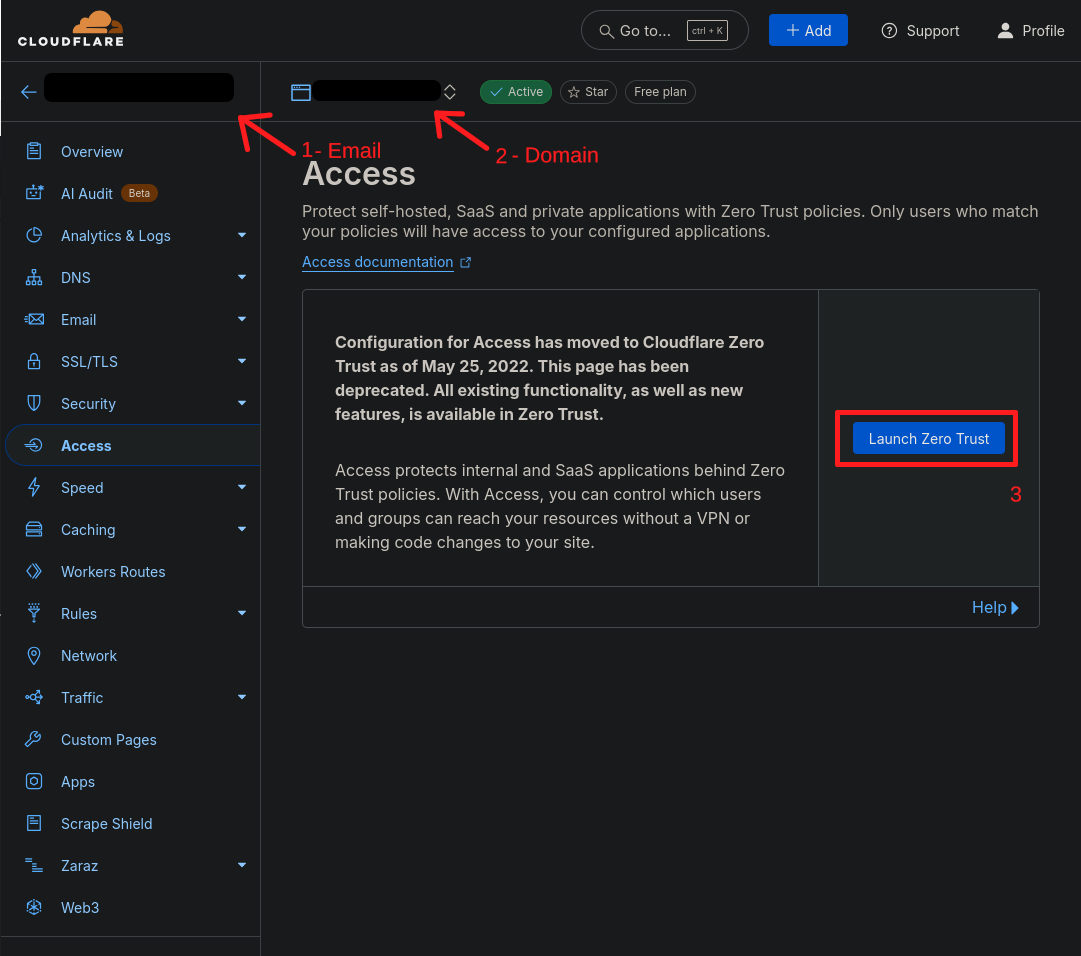This screenshot has height=956, width=1081.
Task: Click the Zaraz stacked lines icon
Action: [x=34, y=865]
